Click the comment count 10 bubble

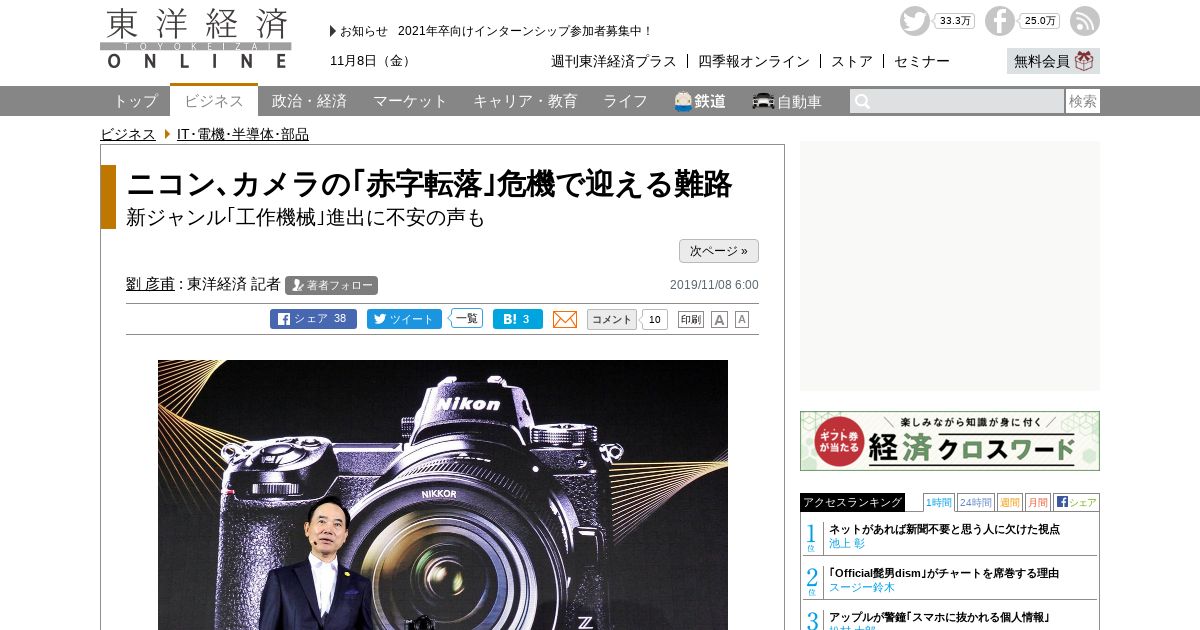(x=654, y=320)
